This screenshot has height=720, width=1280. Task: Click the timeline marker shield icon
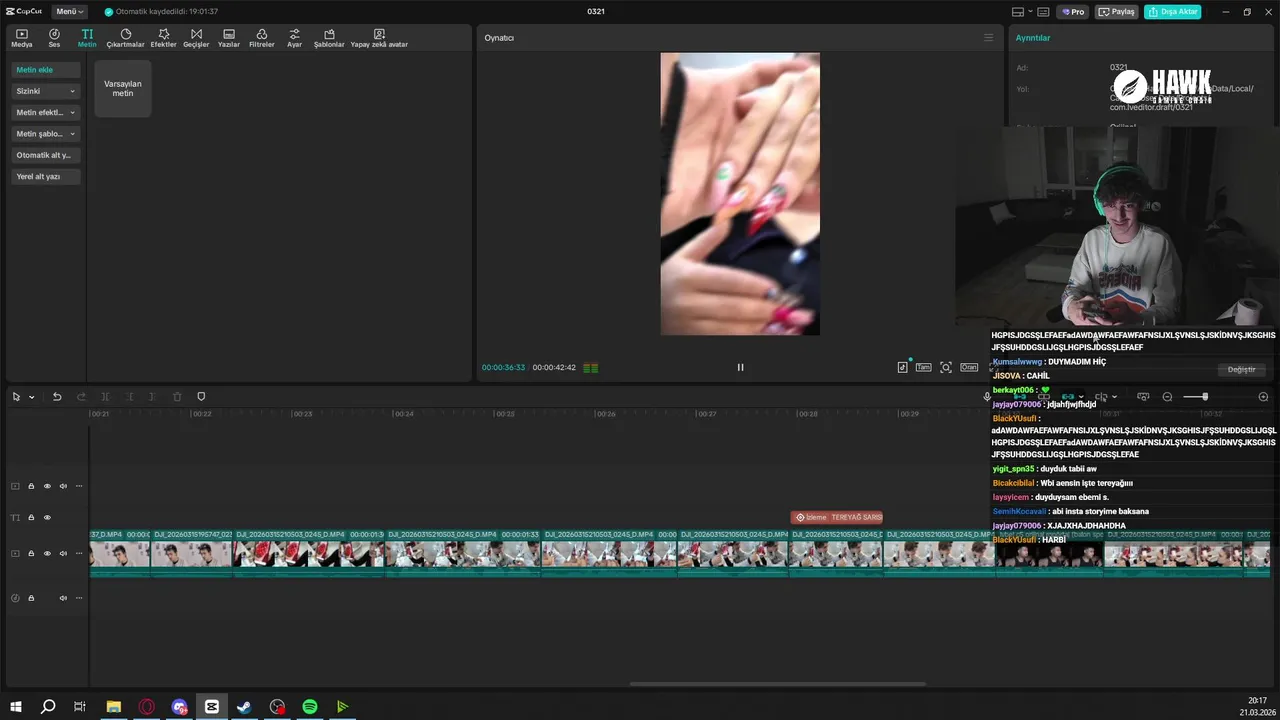coord(201,397)
